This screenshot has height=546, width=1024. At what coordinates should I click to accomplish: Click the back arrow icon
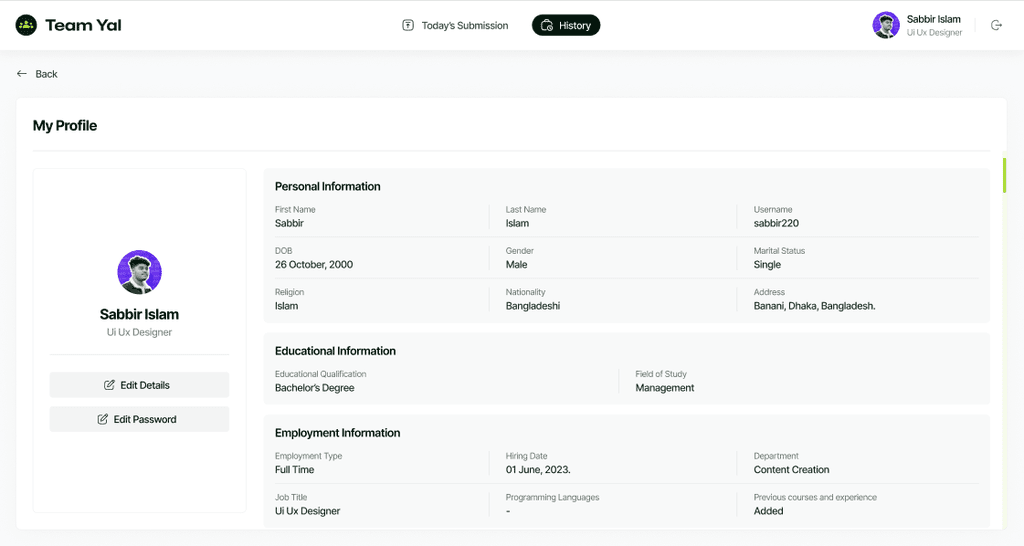tap(22, 74)
